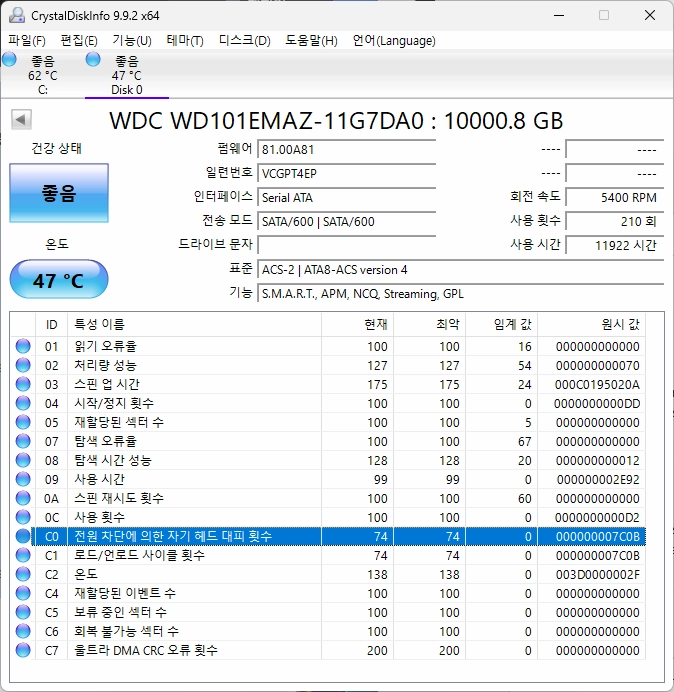Click status orb of row 08 탐색 시간 성능

pyautogui.click(x=23, y=460)
